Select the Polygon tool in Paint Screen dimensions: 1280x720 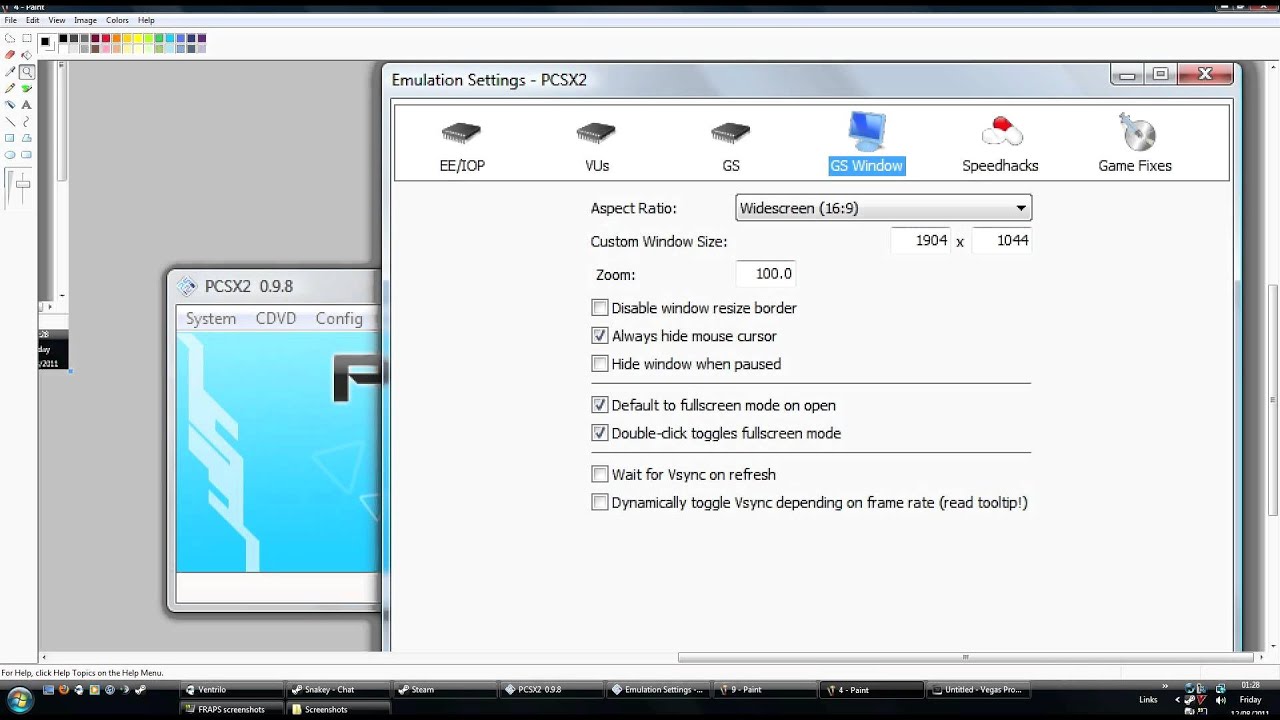point(27,138)
